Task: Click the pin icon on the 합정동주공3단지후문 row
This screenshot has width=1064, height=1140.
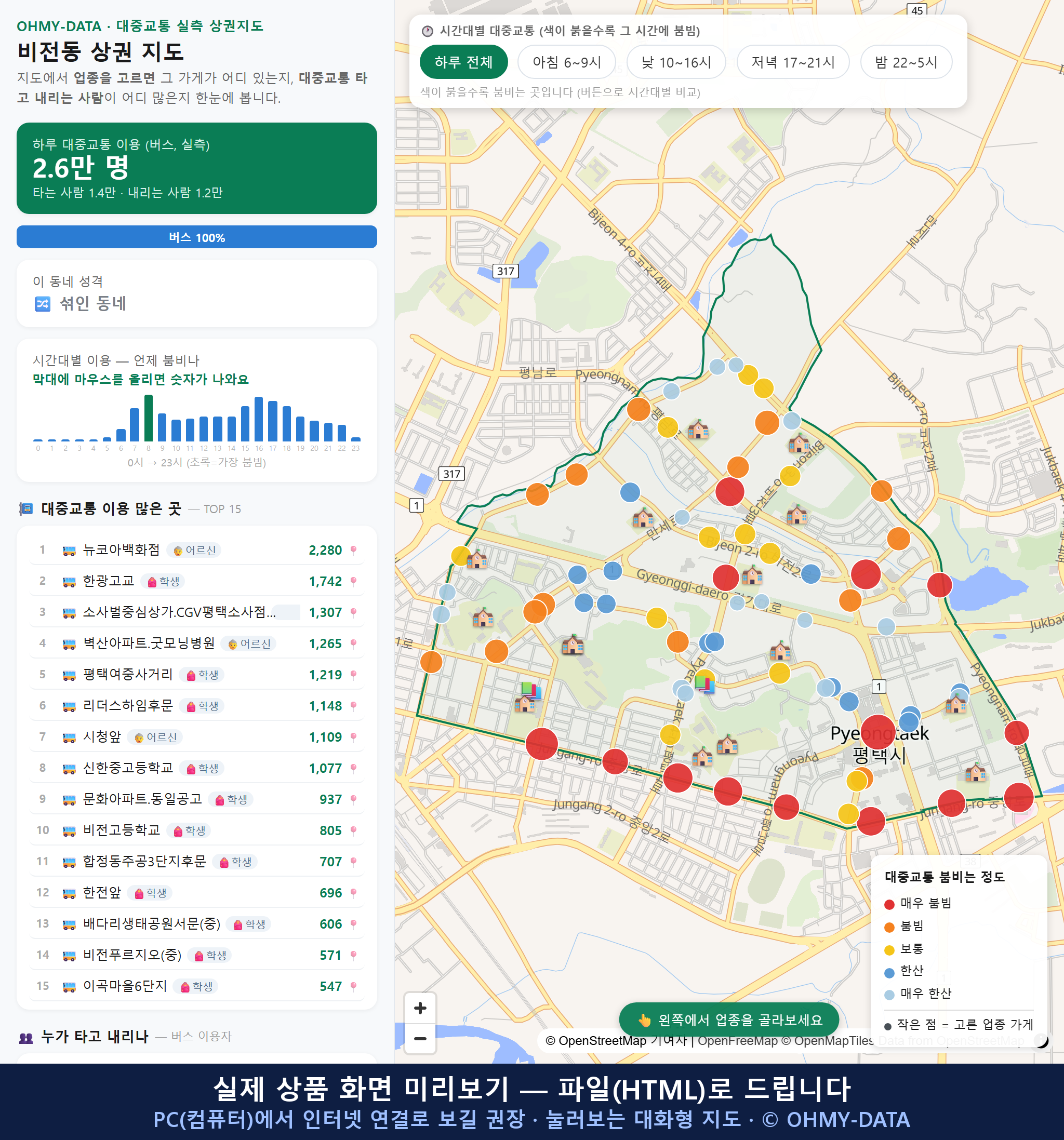Action: pyautogui.click(x=353, y=862)
